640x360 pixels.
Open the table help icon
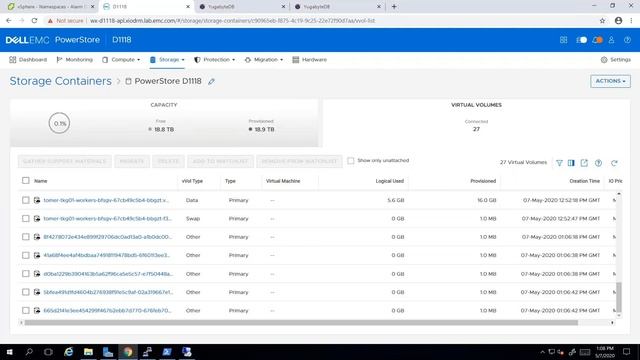pyautogui.click(x=598, y=163)
